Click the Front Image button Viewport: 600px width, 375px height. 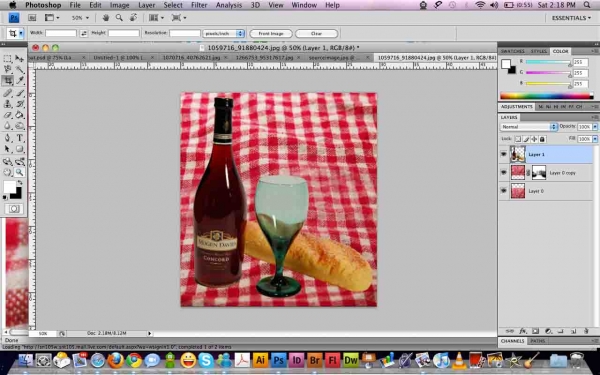271,33
